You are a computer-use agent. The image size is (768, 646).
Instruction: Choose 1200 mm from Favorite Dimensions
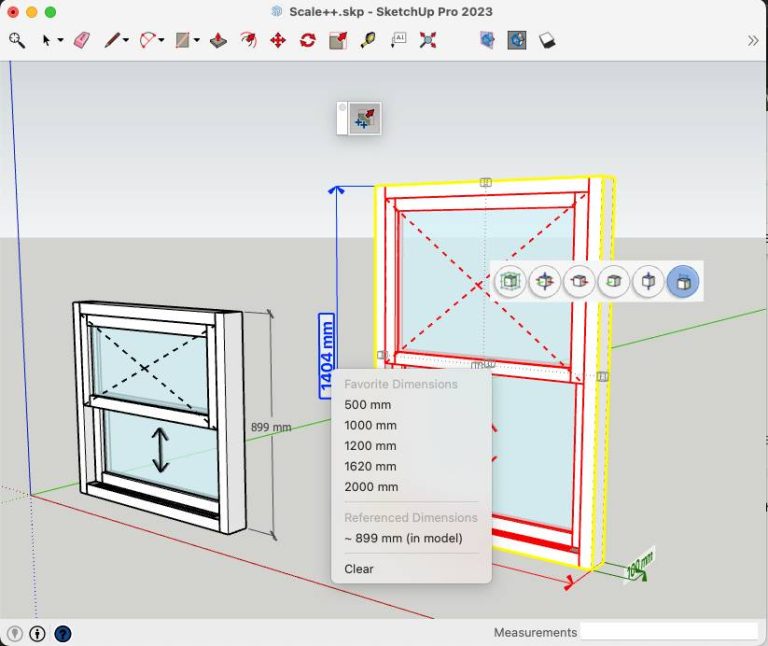[370, 446]
